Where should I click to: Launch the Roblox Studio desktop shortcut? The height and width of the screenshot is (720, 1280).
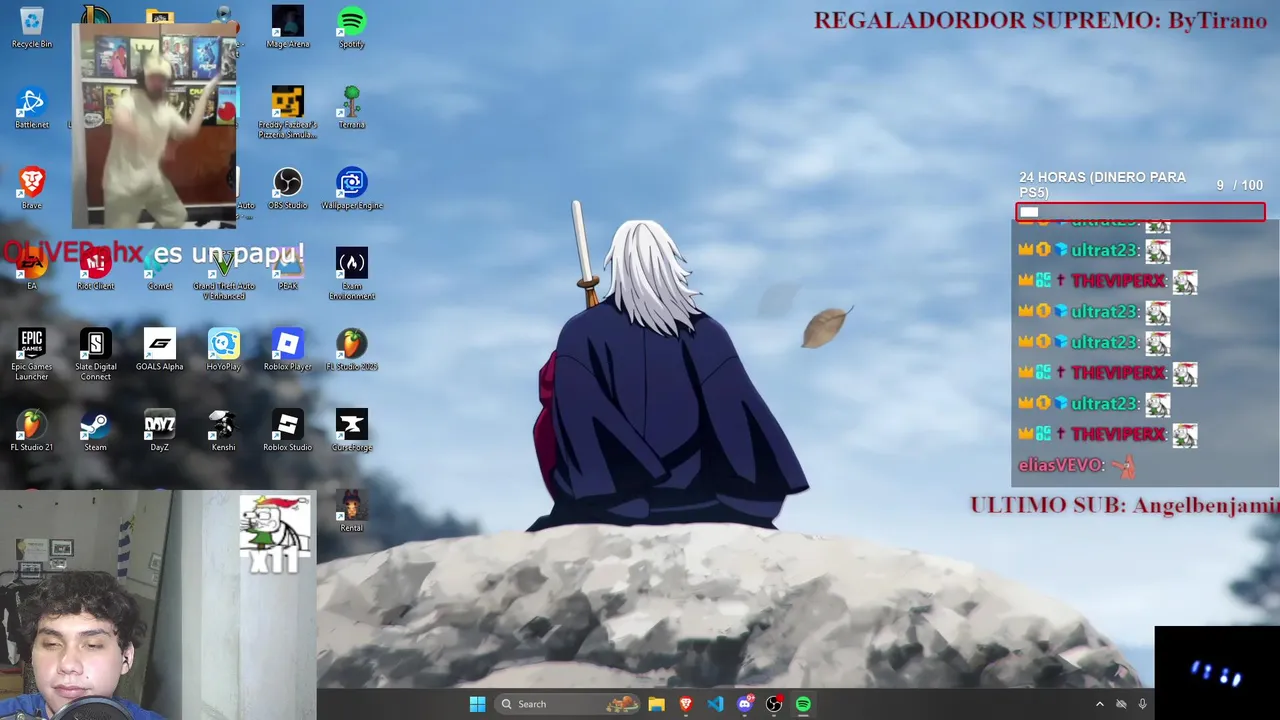288,431
